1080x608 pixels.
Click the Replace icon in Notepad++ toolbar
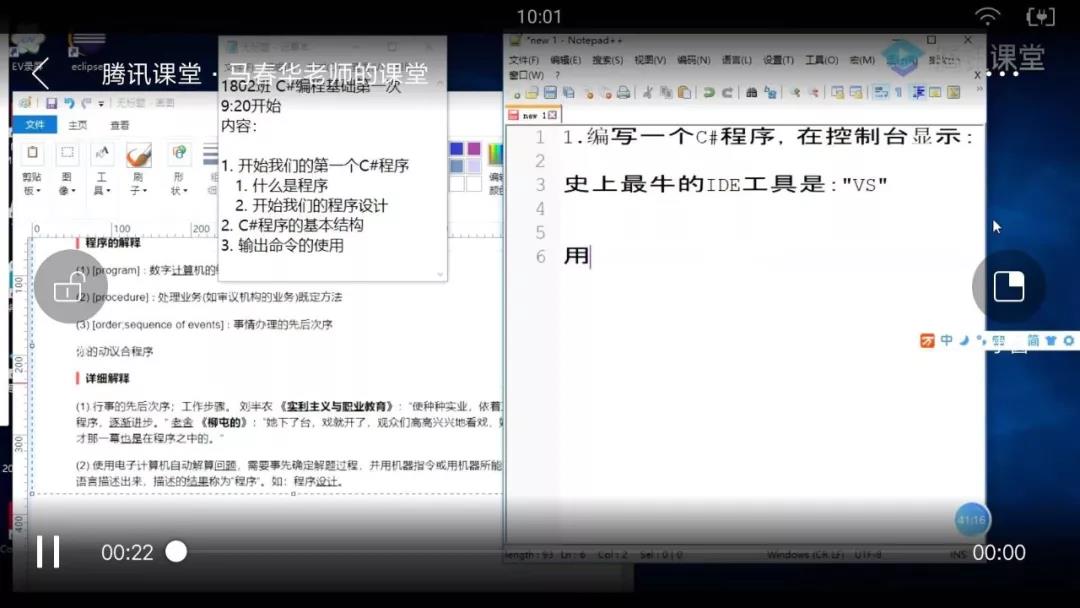770,93
